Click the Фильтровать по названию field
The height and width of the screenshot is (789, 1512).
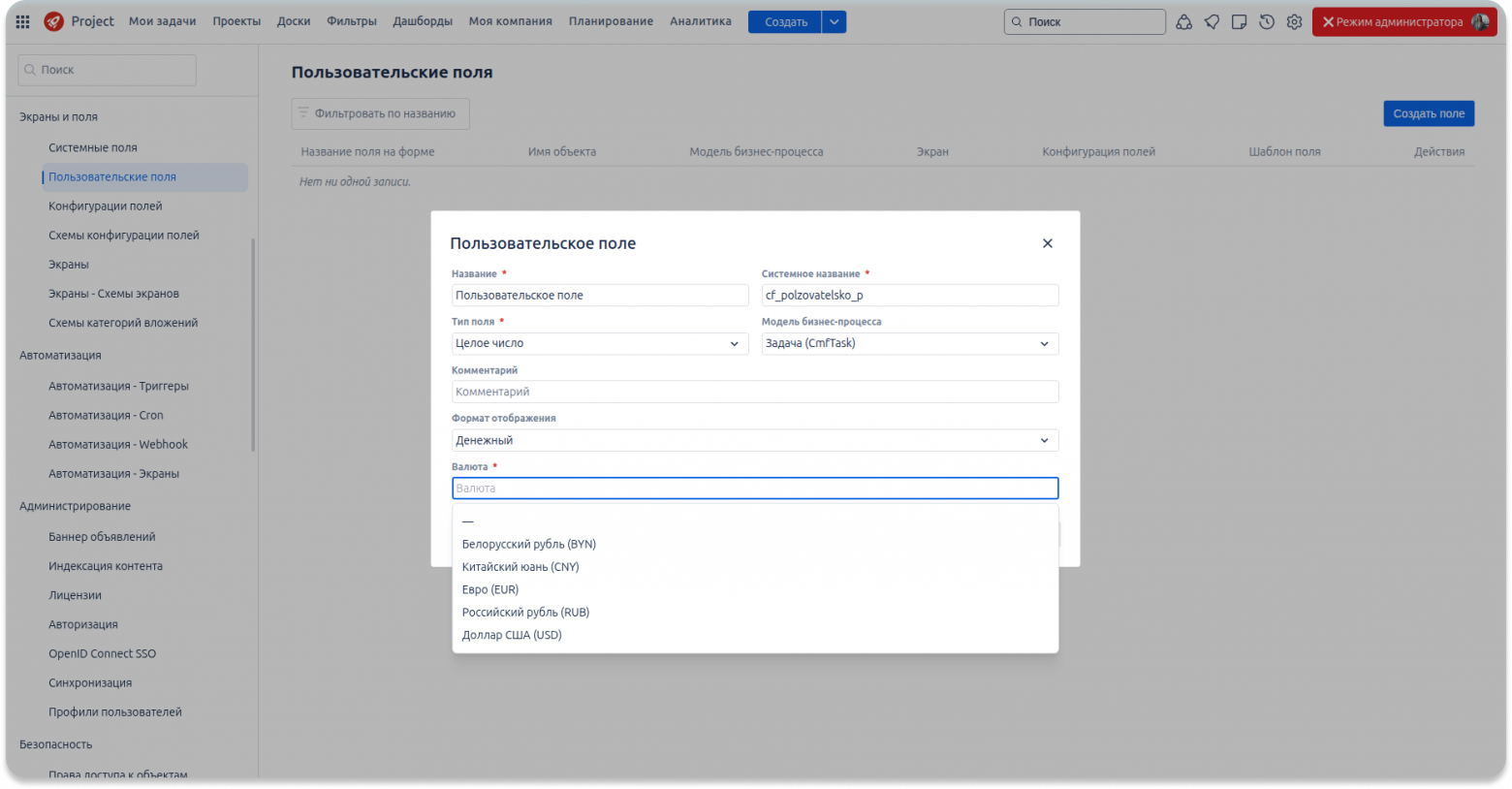point(381,113)
